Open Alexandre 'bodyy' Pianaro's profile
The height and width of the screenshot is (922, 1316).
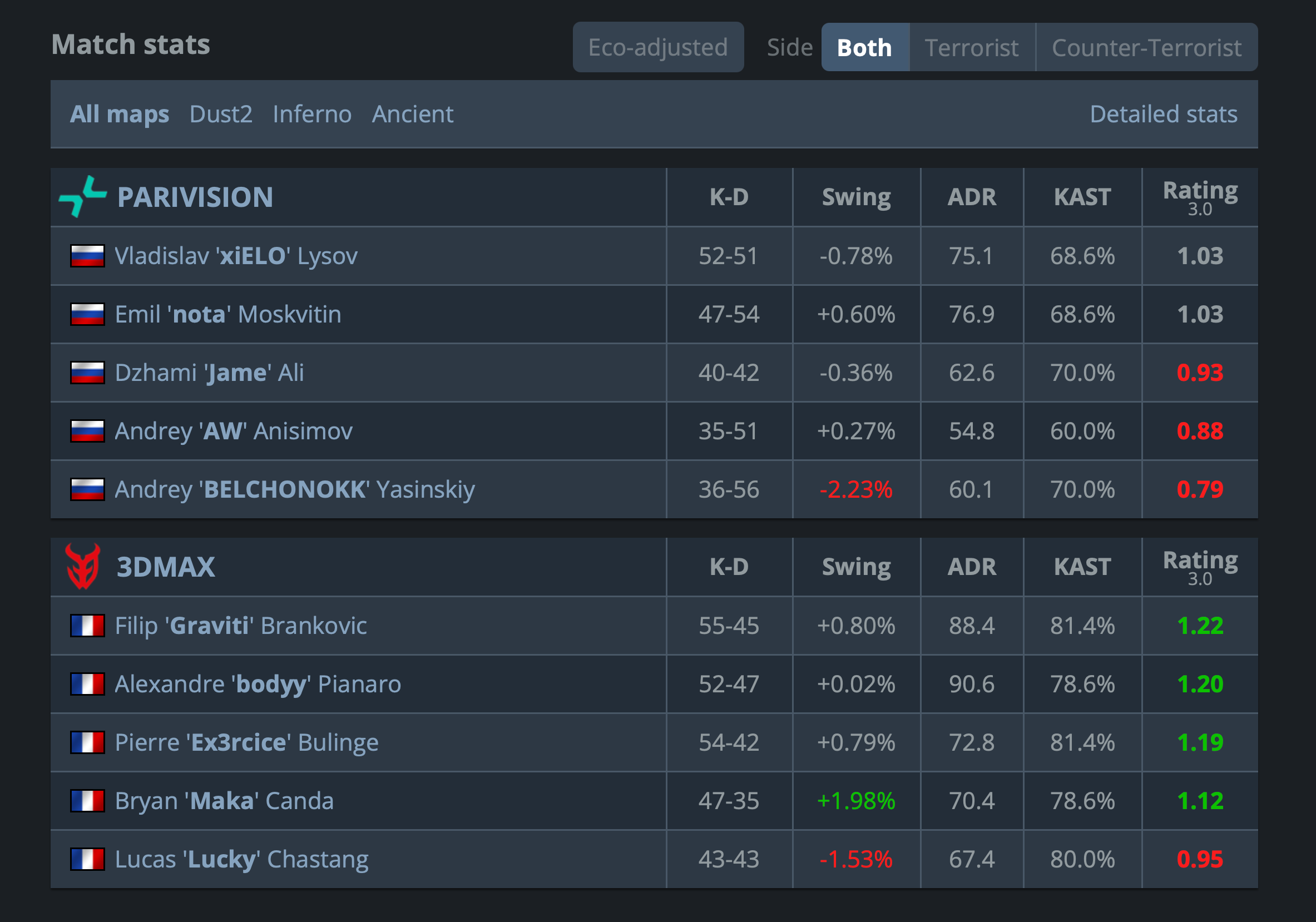tap(258, 684)
